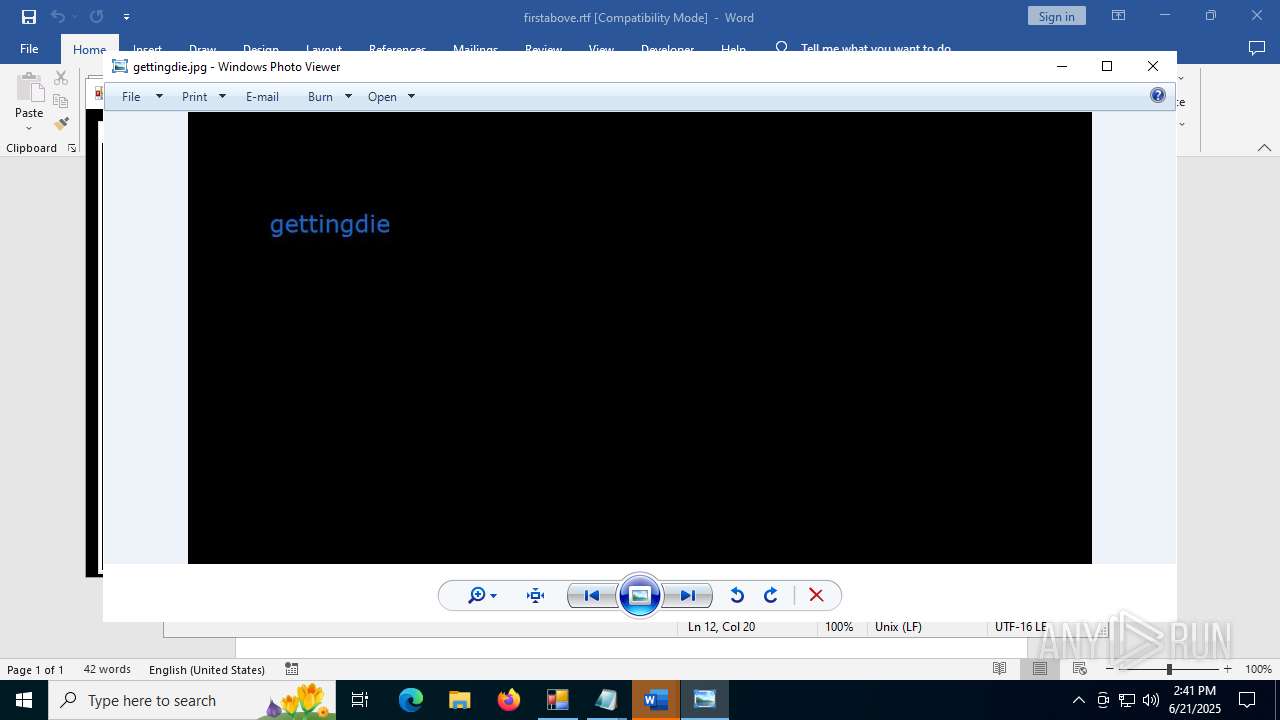Switch to Photo Viewer taskbar icon
The width and height of the screenshot is (1280, 720).
705,700
